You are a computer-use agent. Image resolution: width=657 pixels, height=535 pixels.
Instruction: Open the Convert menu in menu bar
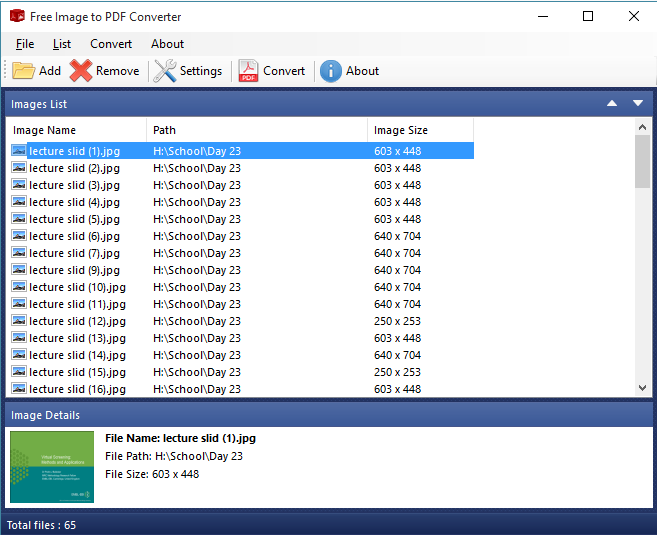pyautogui.click(x=111, y=44)
